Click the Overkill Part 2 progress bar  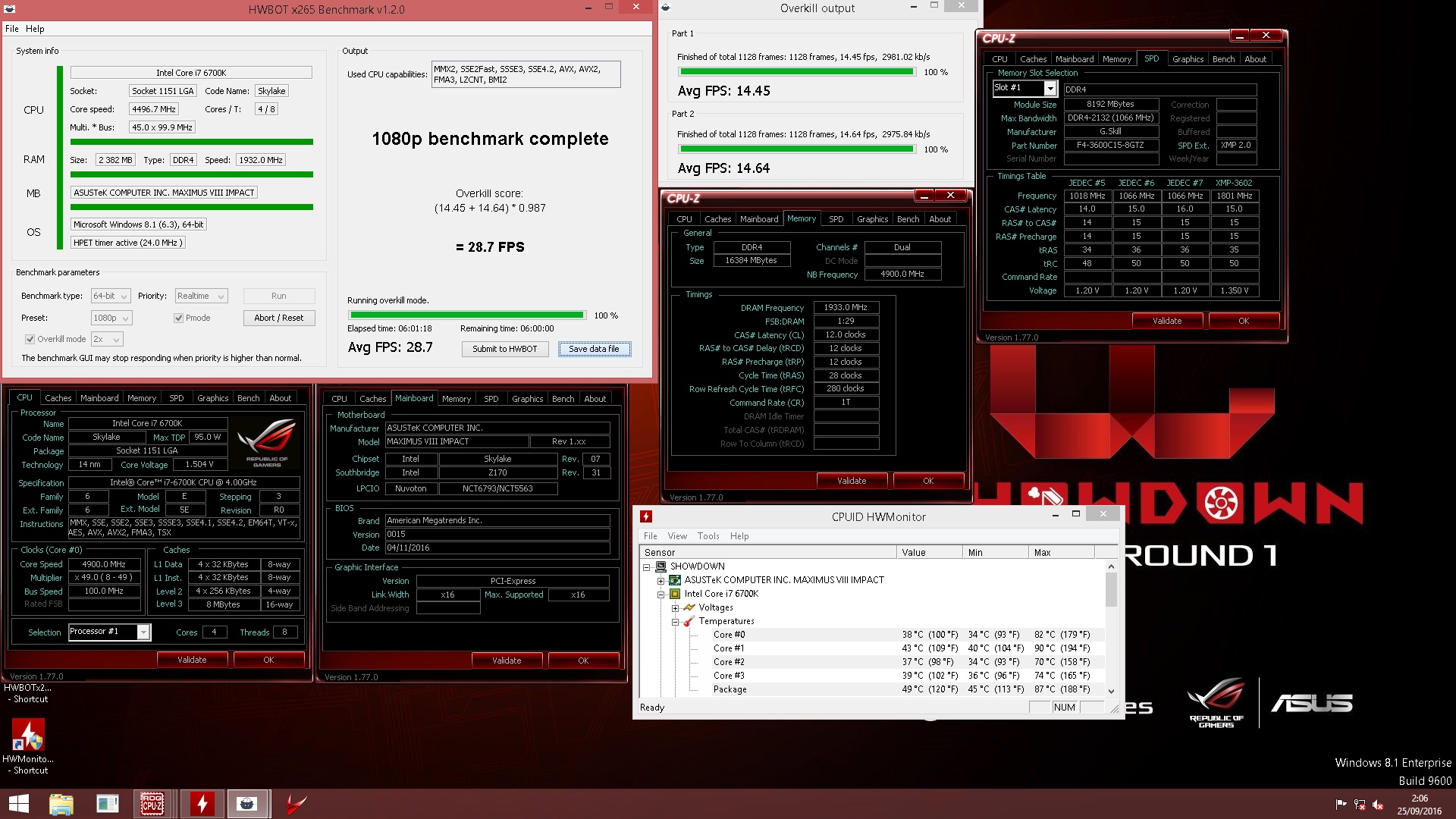click(797, 149)
